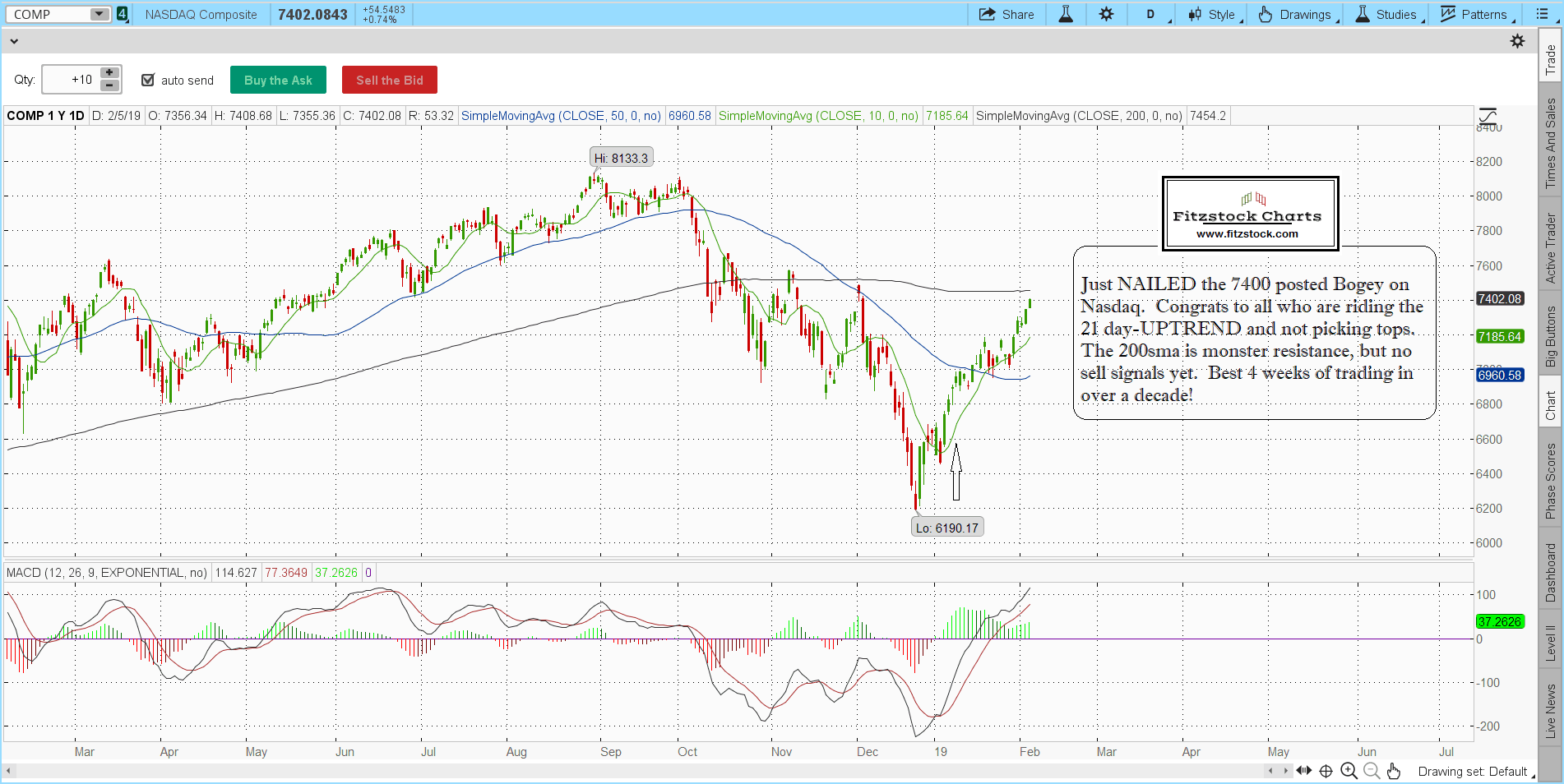The width and height of the screenshot is (1564, 784).
Task: Select the hand pointer drawing tool icon
Action: [1393, 771]
